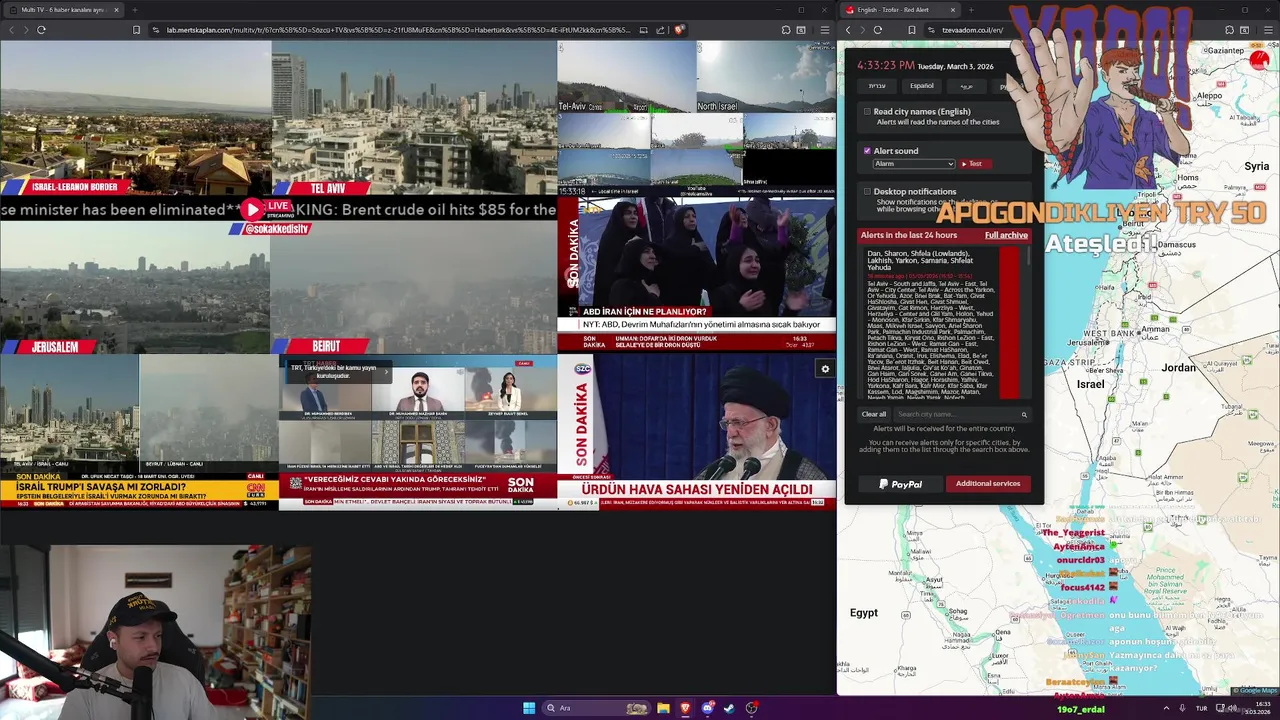The height and width of the screenshot is (720, 1280).
Task: Enable Read city names (English) checkbox
Action: click(867, 112)
